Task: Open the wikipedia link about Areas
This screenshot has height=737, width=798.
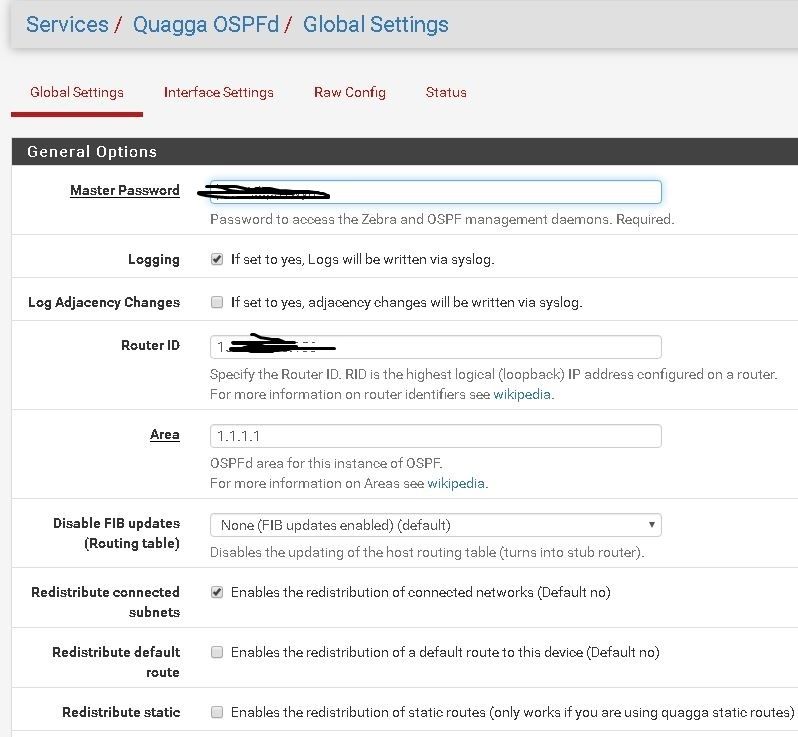Action: [456, 483]
